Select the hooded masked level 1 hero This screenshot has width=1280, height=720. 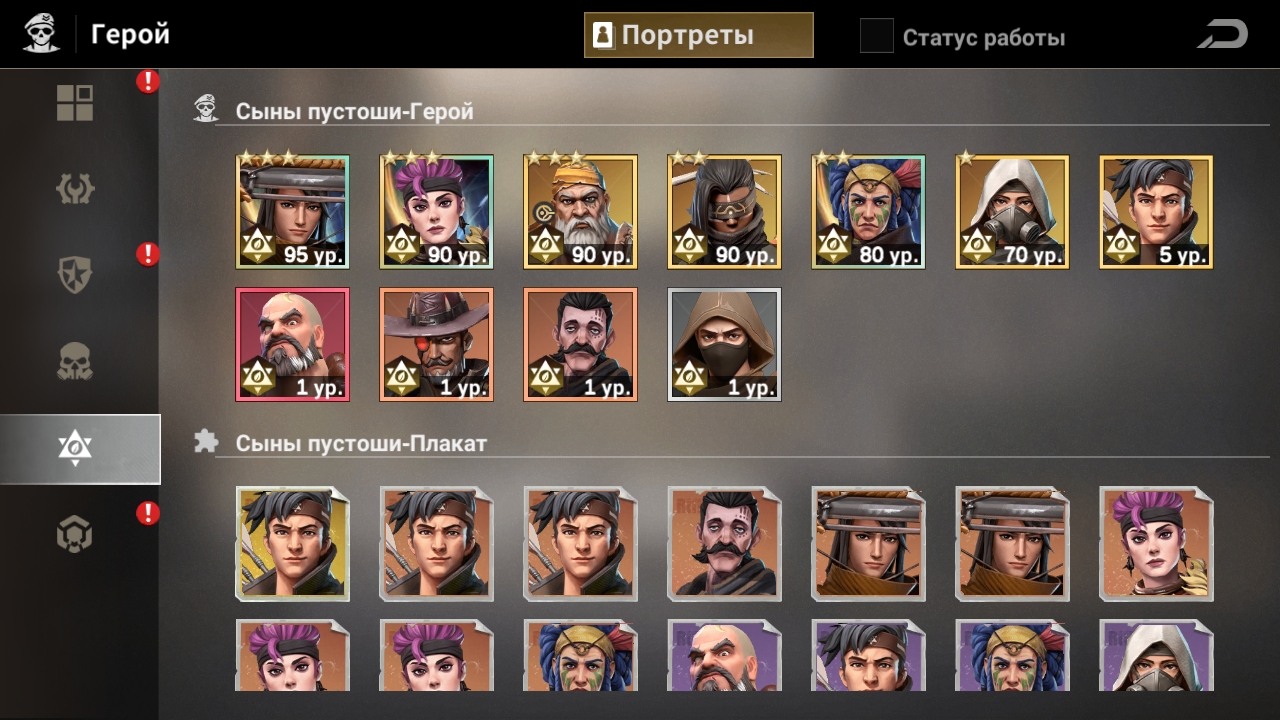click(725, 345)
